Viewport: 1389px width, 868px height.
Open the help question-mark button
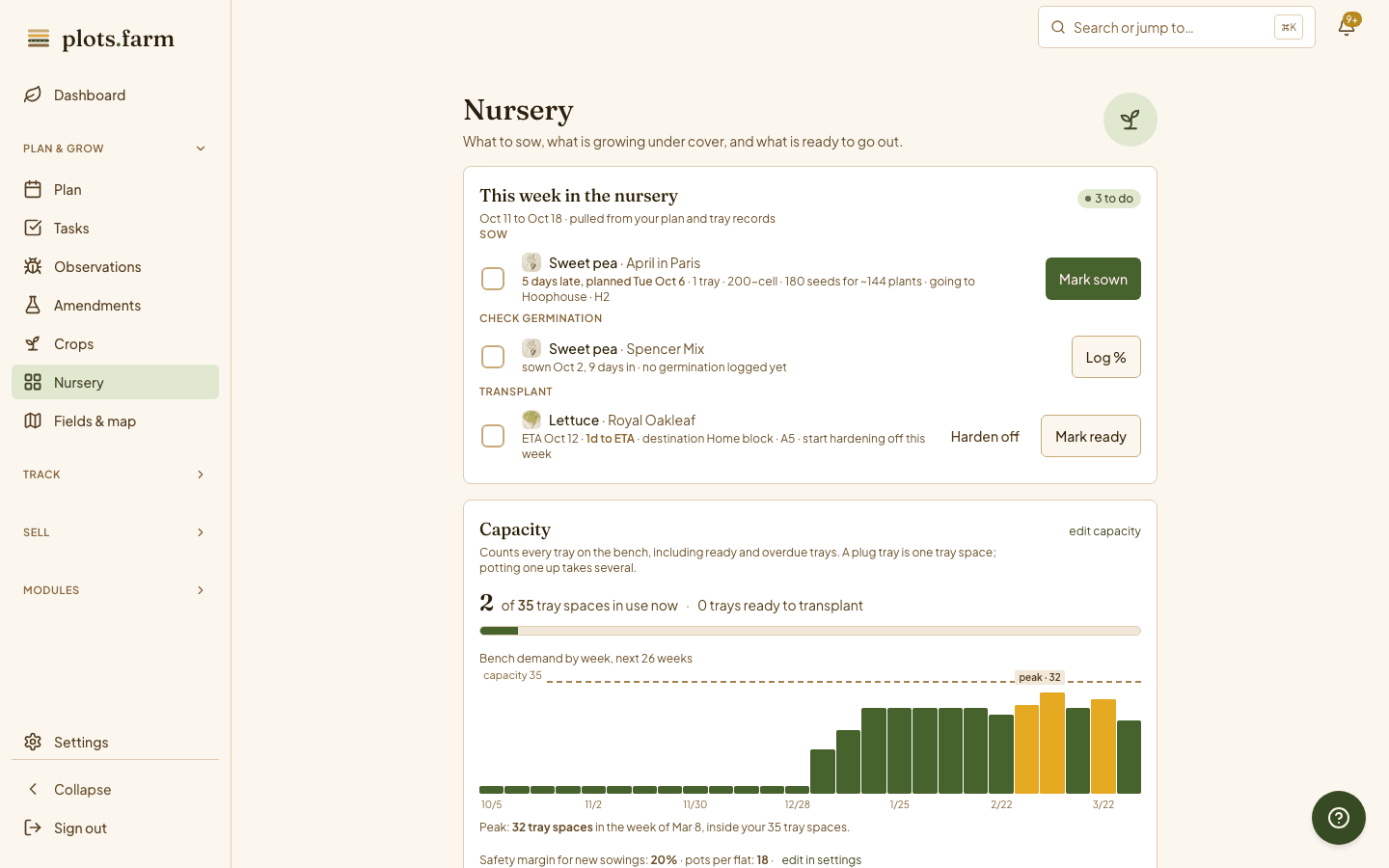tap(1339, 818)
